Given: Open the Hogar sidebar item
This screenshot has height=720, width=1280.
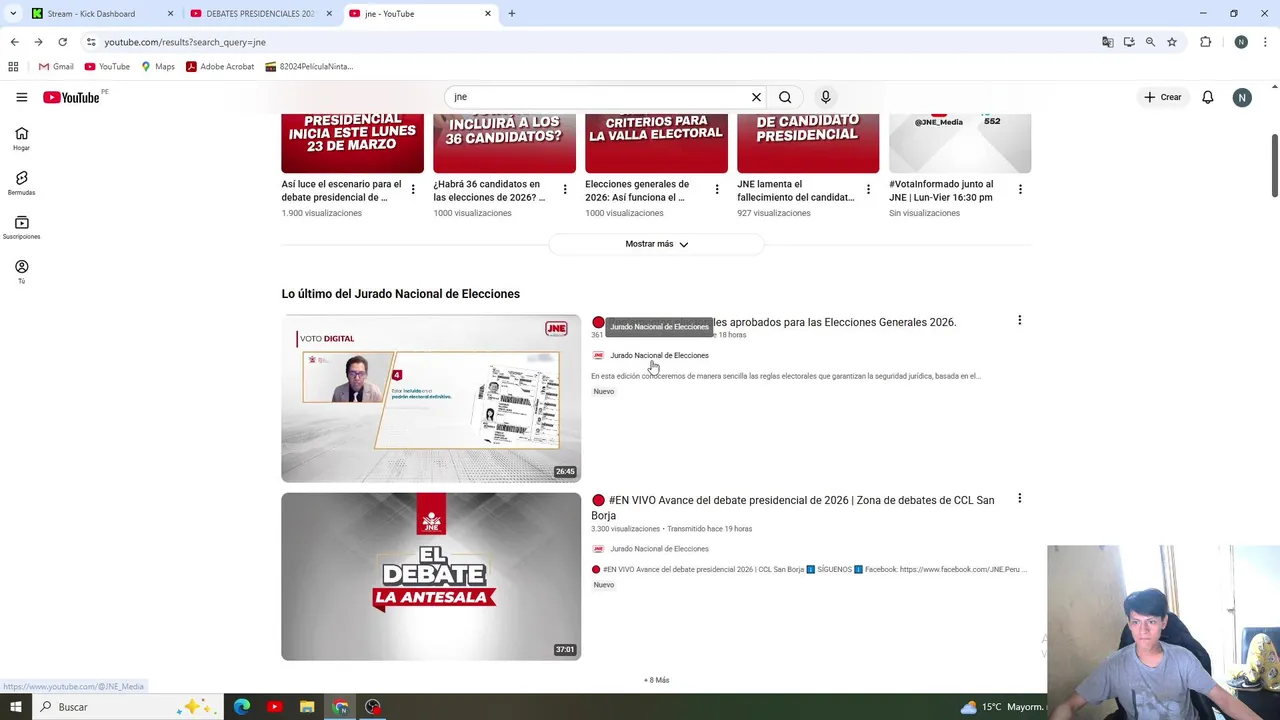Looking at the screenshot, I should pyautogui.click(x=21, y=139).
